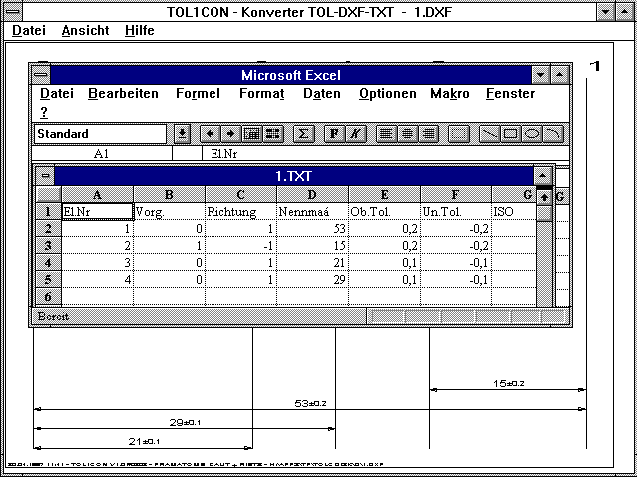Image resolution: width=637 pixels, height=478 pixels.
Task: Click the select-all corner box of sheet
Action: [x=48, y=195]
